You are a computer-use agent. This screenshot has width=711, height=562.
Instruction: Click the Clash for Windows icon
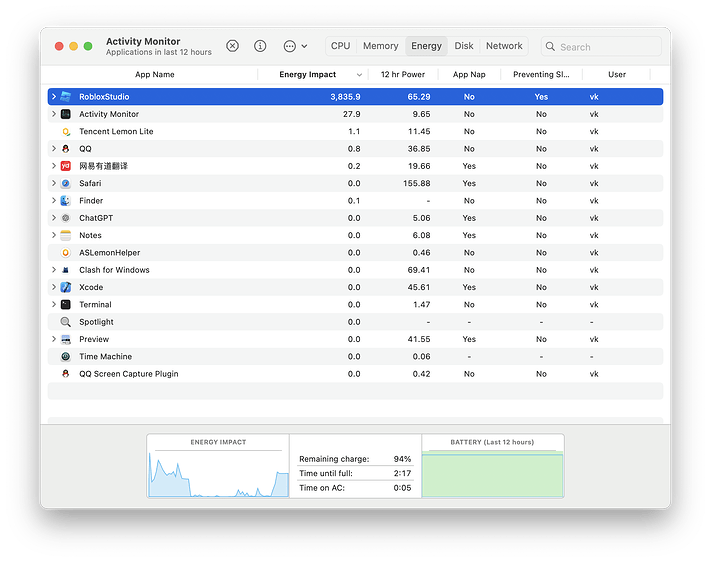[66, 270]
